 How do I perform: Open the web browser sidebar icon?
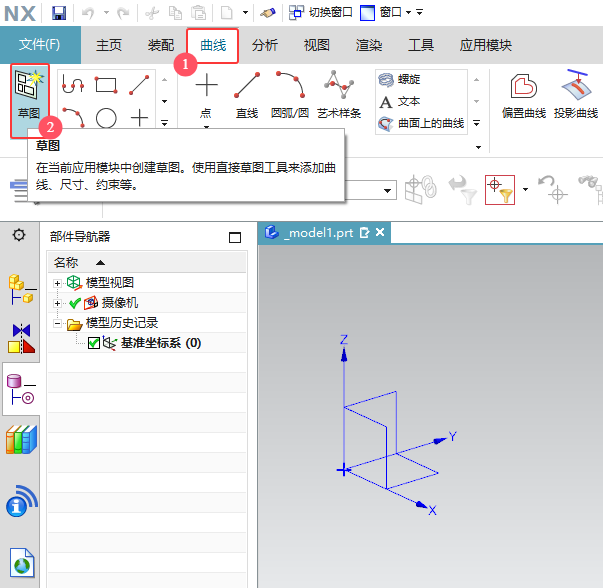coord(22,563)
